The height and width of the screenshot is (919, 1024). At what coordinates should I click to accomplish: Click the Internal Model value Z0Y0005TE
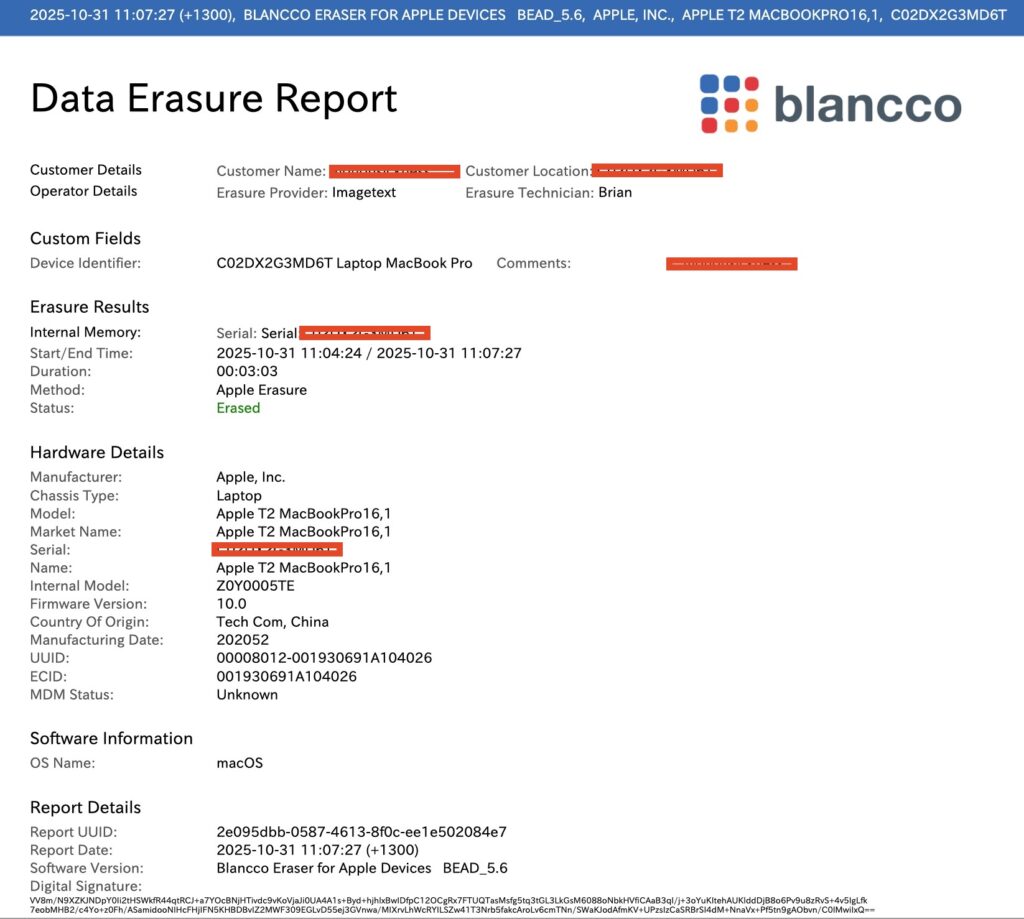point(256,586)
